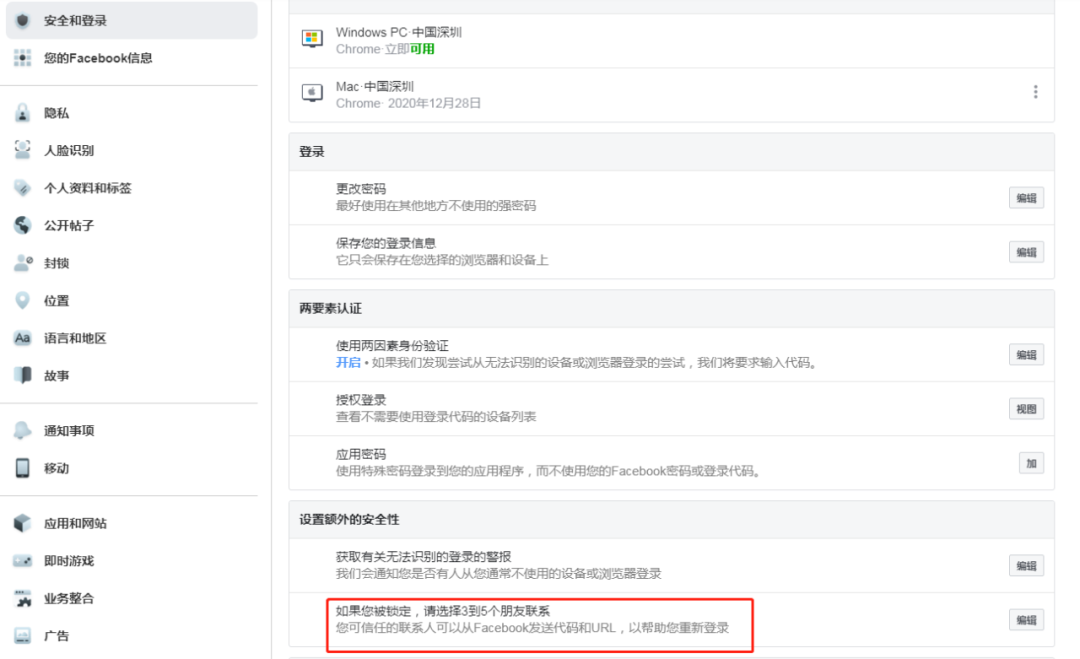Click the 即时游戏 gamepad icon
The width and height of the screenshot is (1080, 659).
(x=22, y=560)
